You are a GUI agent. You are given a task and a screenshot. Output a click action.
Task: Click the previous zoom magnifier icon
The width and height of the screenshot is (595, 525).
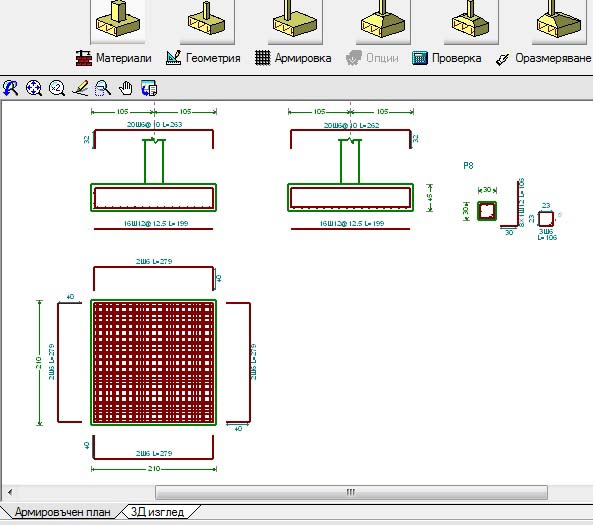pyautogui.click(x=10, y=88)
